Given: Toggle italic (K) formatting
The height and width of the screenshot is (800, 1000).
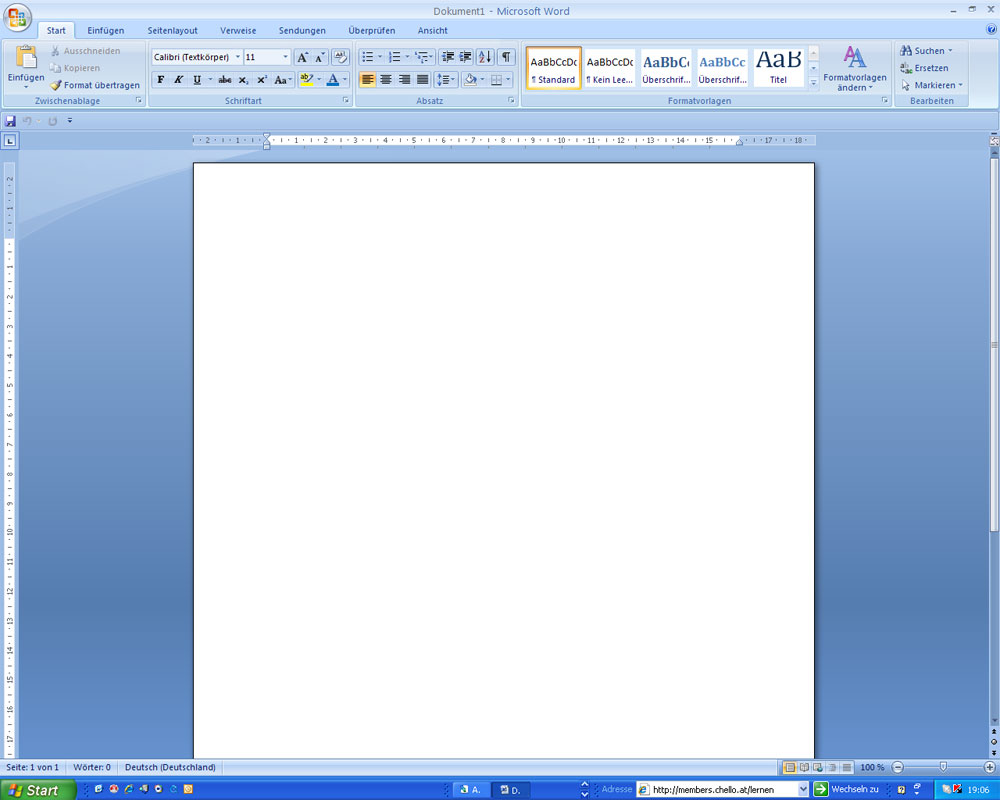Looking at the screenshot, I should (179, 80).
